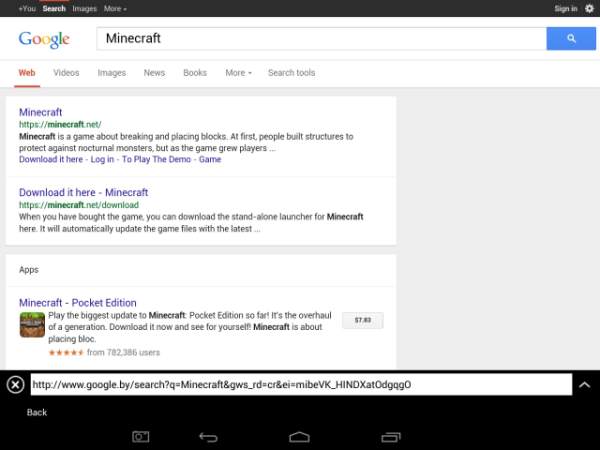Click the blue search magnifier button
Viewport: 600px width, 450px height.
[571, 38]
